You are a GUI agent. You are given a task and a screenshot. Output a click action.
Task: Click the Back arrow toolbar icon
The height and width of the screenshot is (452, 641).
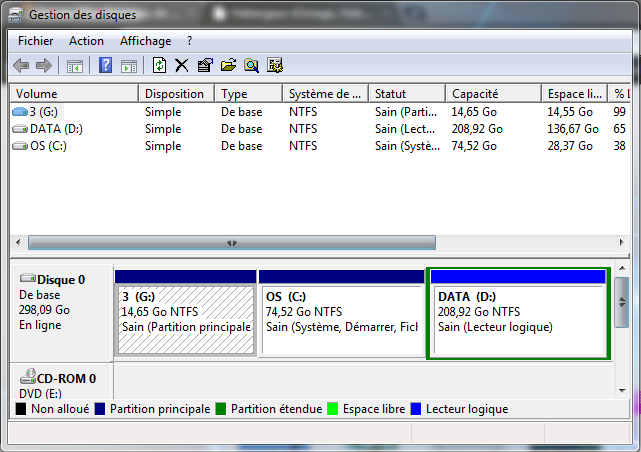point(21,65)
